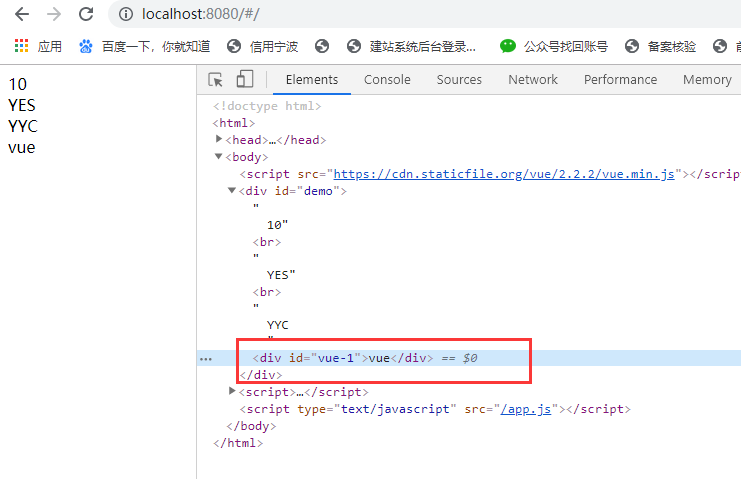Viewport: 741px width, 479px height.
Task: Select the div id="vue-1" element row
Action: point(469,358)
